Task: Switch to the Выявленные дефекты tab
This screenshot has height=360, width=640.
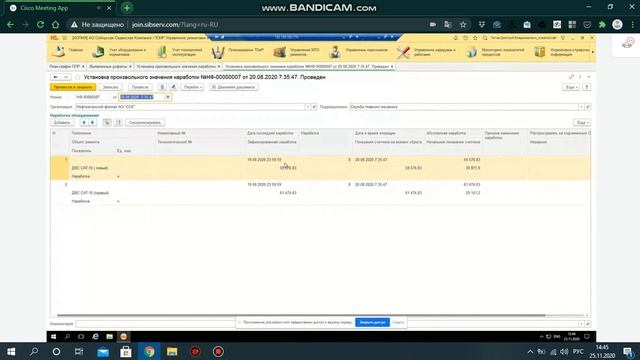Action: (108, 67)
